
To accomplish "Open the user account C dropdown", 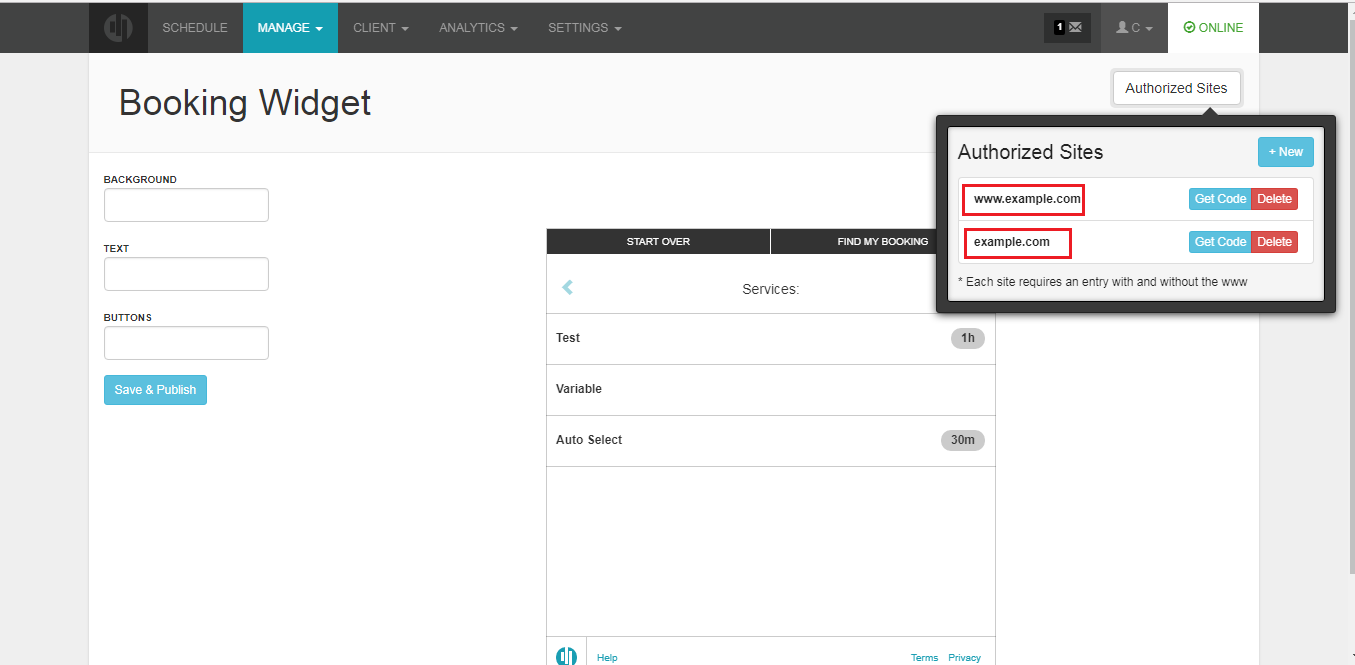I will pos(1134,28).
